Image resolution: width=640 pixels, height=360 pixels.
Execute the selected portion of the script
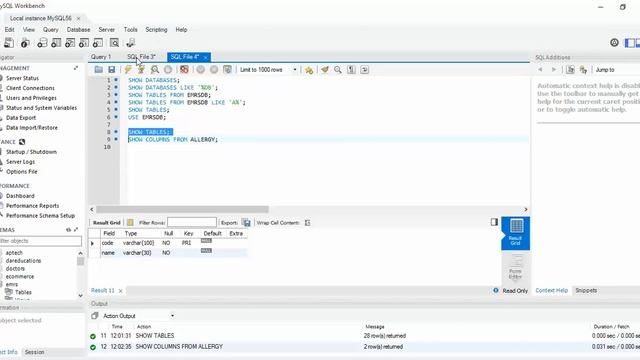click(128, 69)
